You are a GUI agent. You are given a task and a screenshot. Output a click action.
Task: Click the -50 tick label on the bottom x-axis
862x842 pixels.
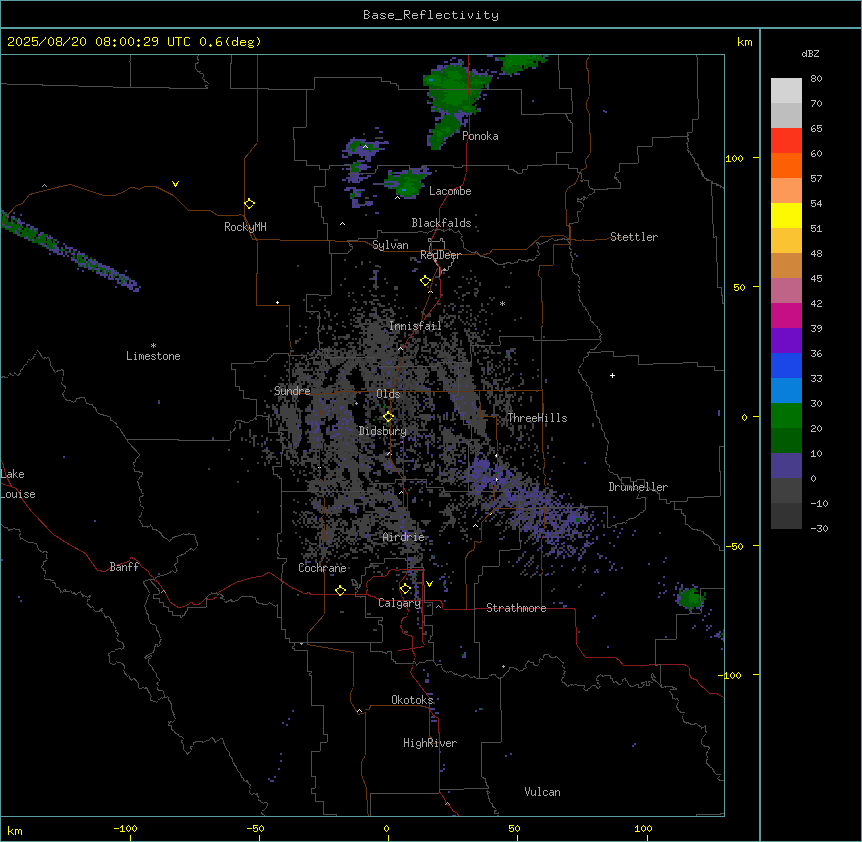(x=255, y=828)
